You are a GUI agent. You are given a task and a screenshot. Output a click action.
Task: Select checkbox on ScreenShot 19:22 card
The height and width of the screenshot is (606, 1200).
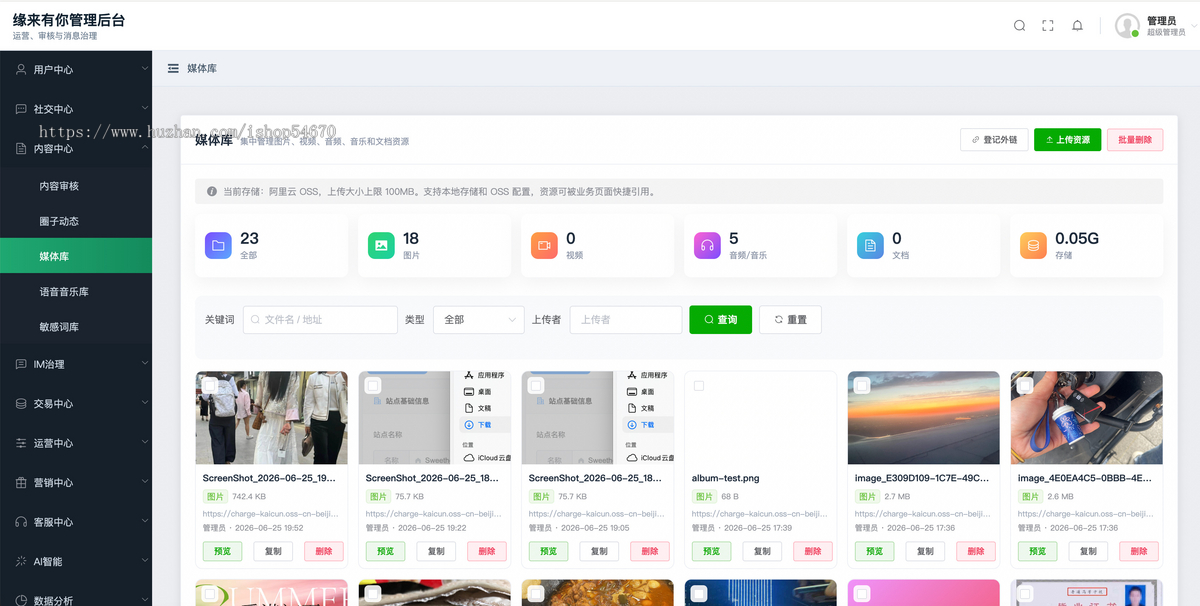373,386
